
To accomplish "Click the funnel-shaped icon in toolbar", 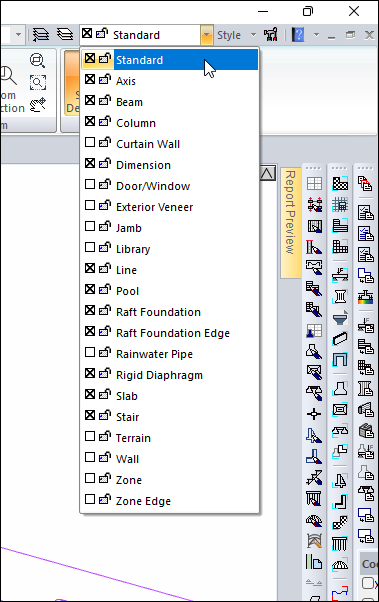I will coord(340,318).
